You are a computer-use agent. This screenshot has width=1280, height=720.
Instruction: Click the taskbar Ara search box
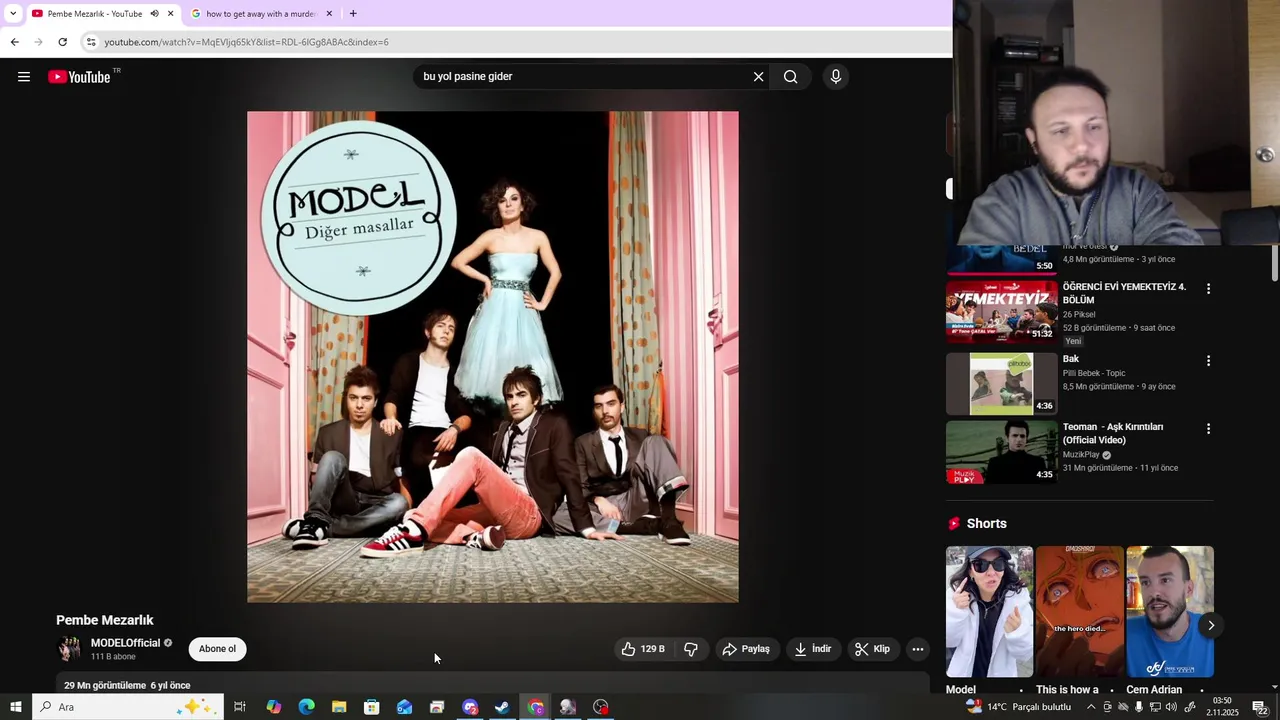127,707
